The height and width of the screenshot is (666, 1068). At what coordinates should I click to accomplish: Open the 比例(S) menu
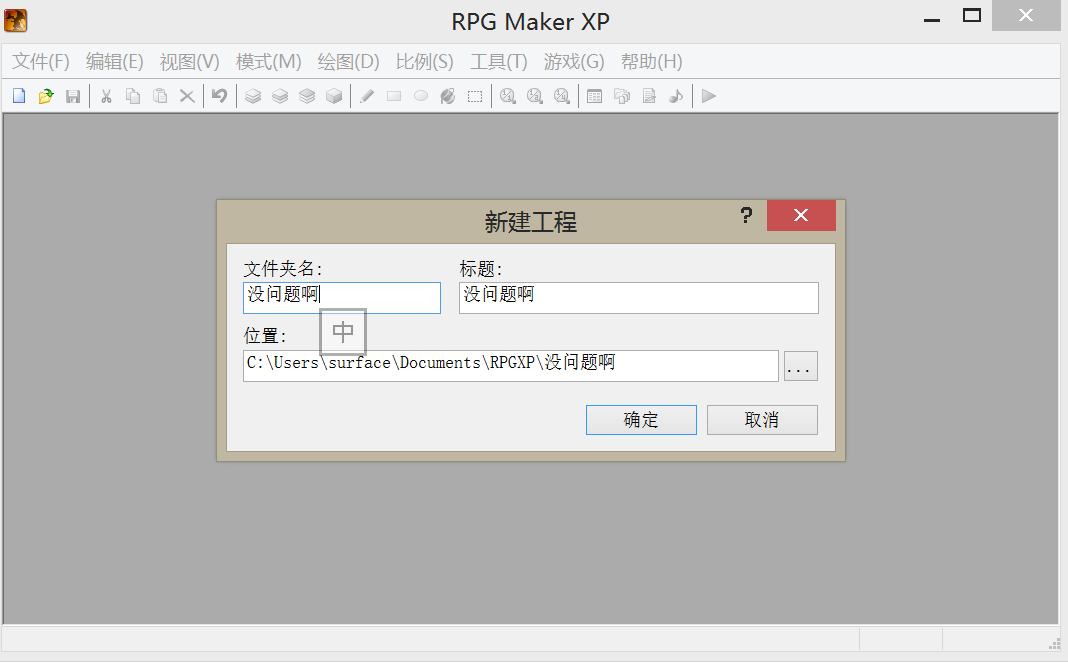click(424, 62)
